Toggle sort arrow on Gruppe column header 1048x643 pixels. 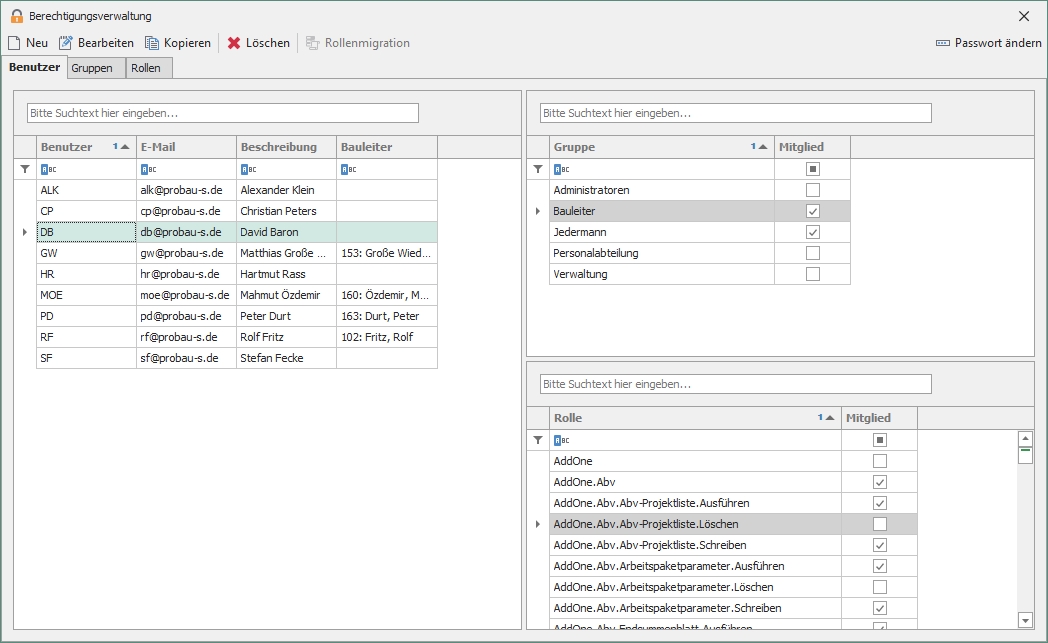762,147
